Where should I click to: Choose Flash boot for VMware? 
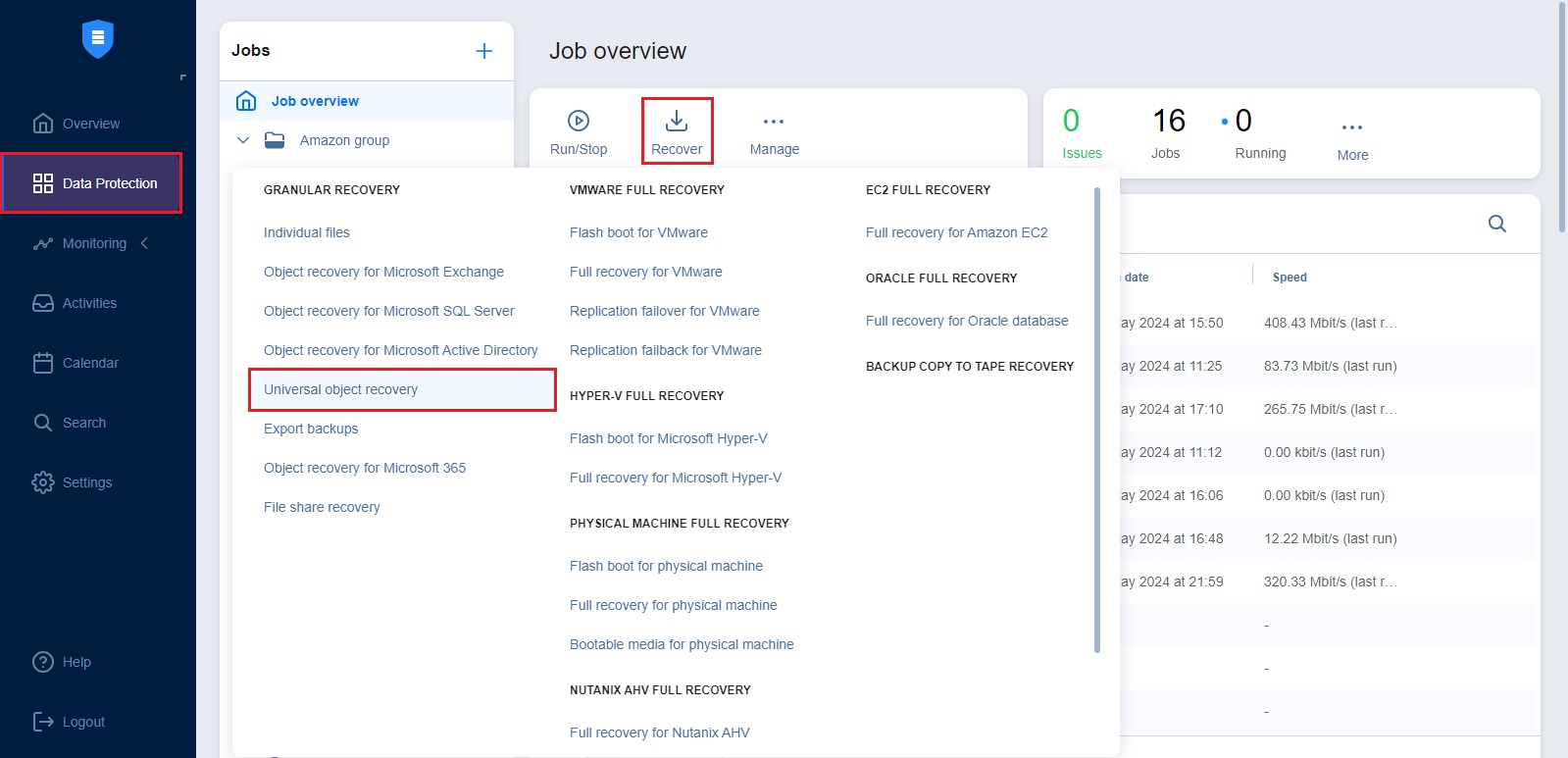coord(638,232)
